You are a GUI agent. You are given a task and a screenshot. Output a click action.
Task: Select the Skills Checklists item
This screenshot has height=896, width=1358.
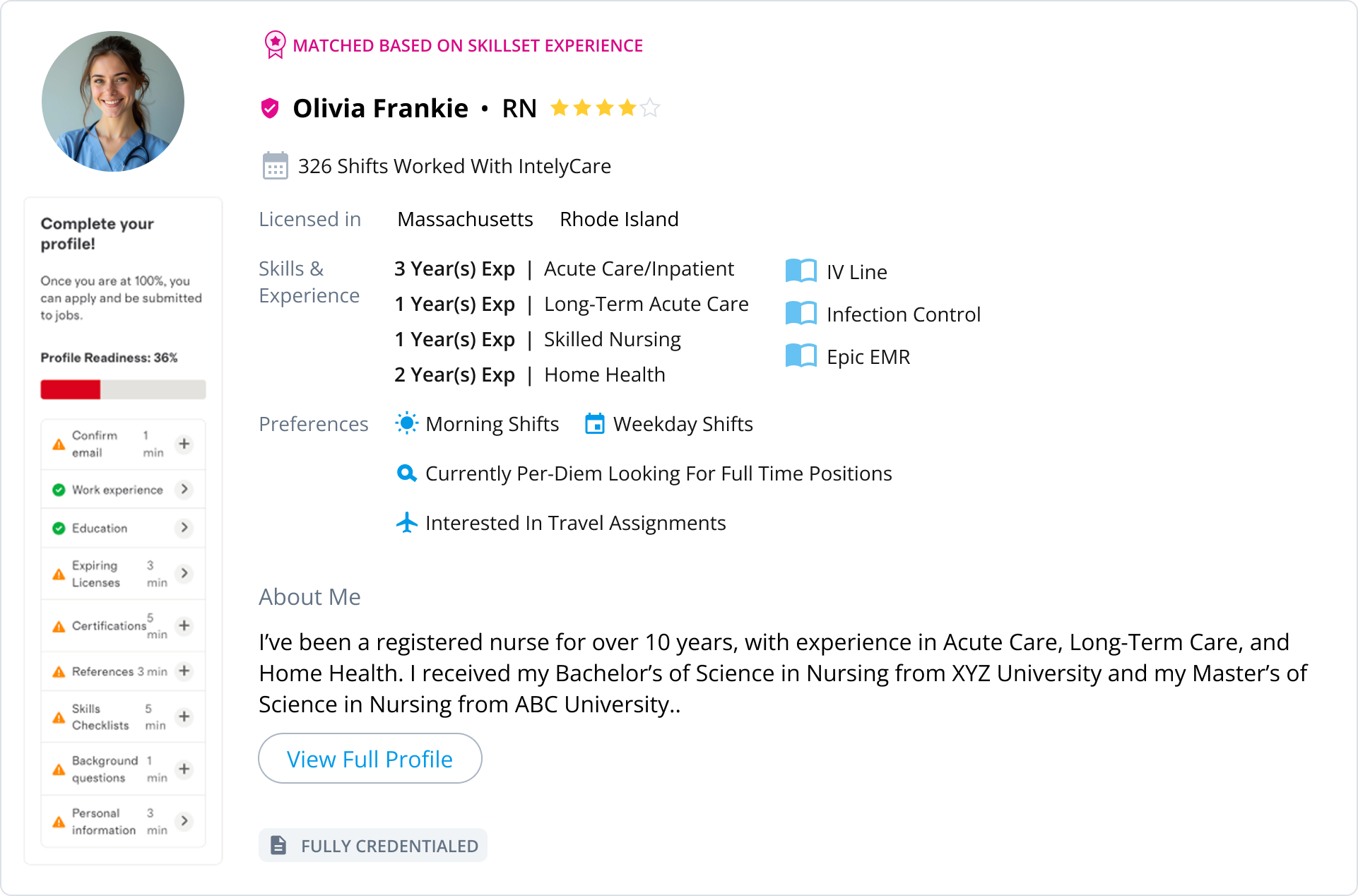100,717
